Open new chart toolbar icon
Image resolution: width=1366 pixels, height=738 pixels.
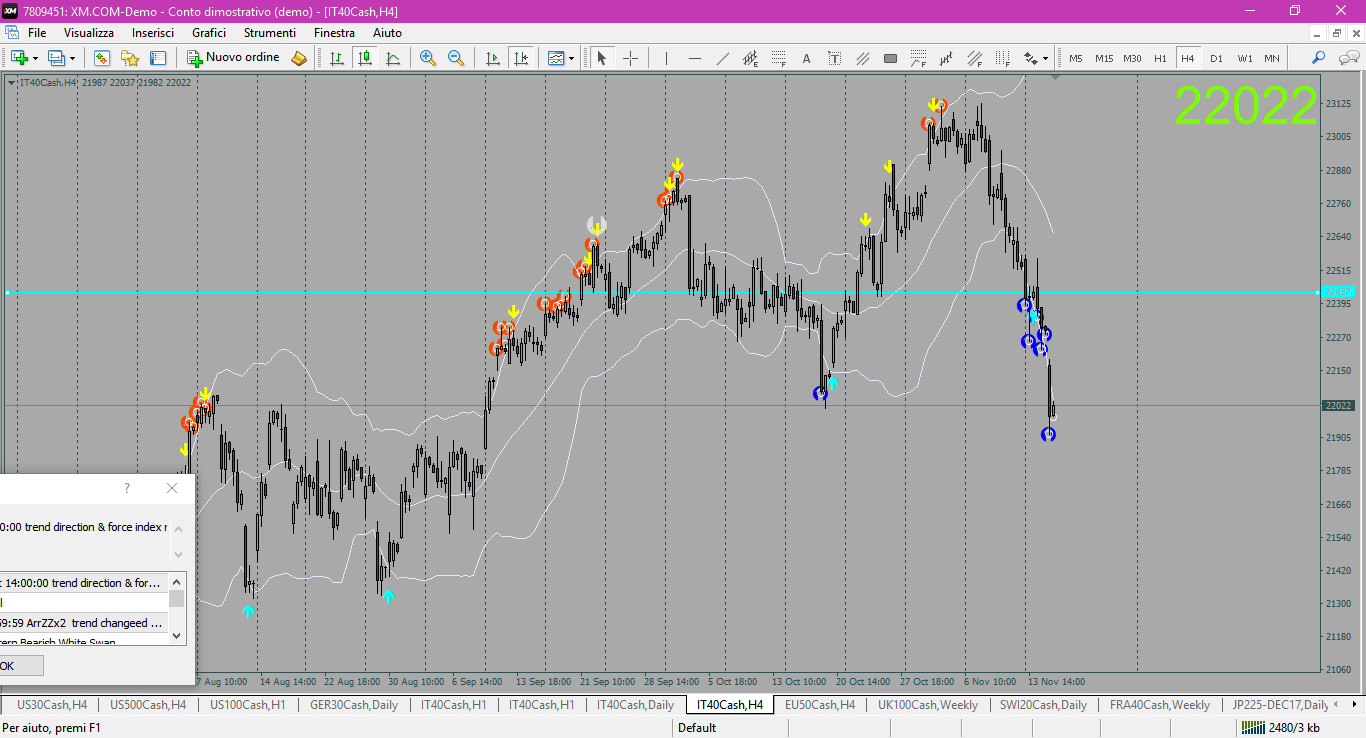click(18, 58)
